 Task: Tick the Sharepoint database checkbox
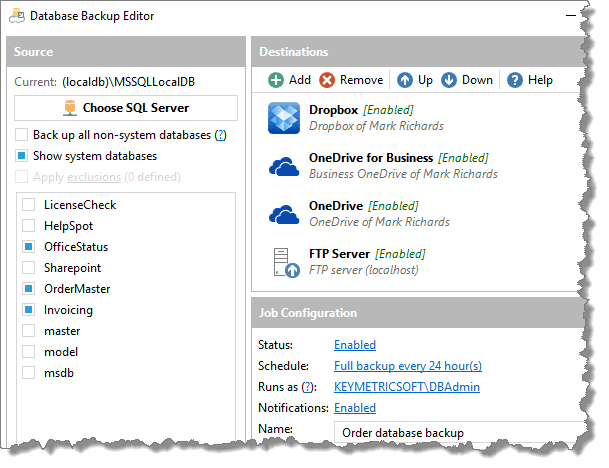click(x=29, y=268)
